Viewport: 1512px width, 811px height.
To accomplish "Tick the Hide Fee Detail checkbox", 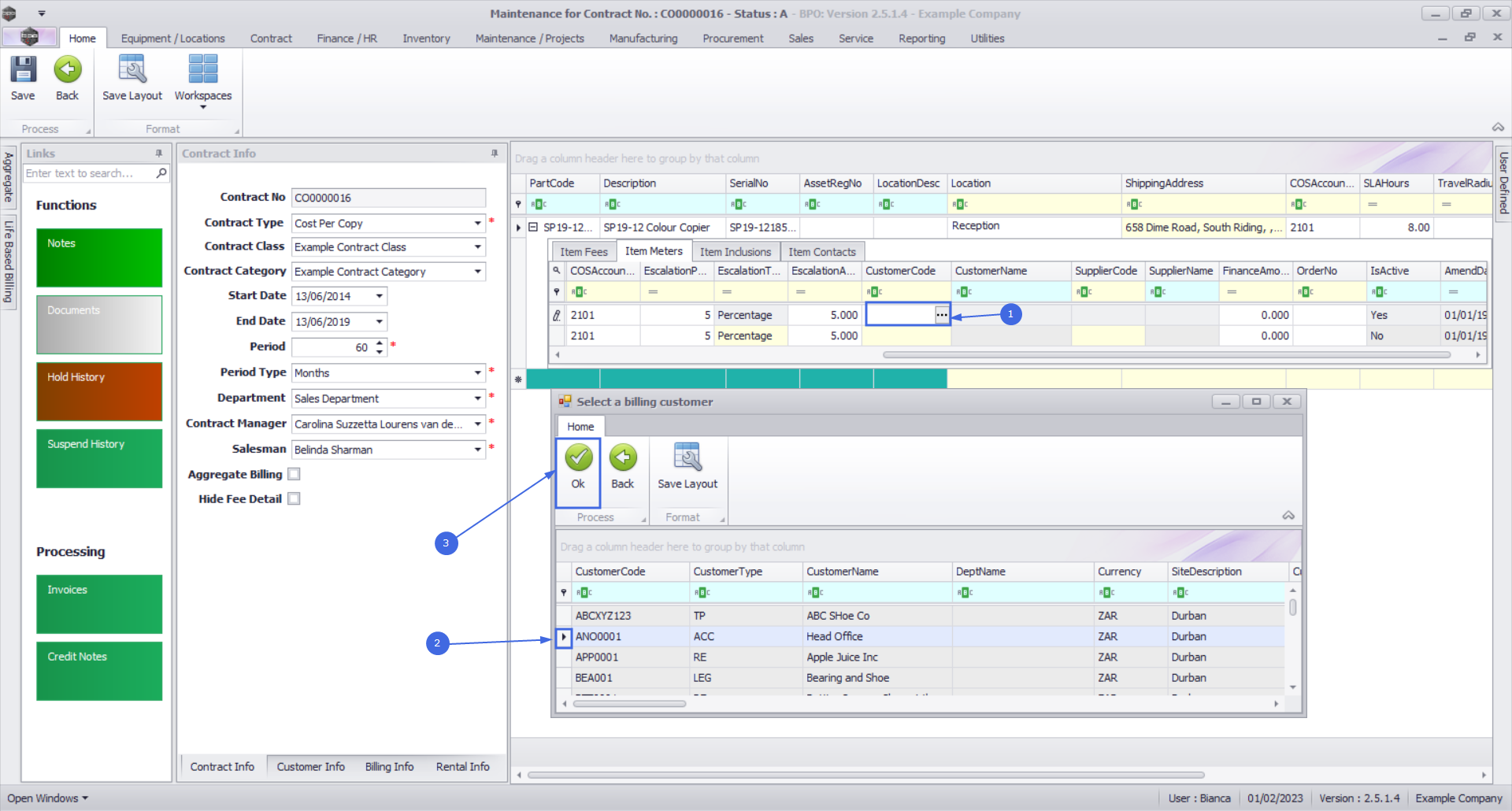I will [x=294, y=499].
